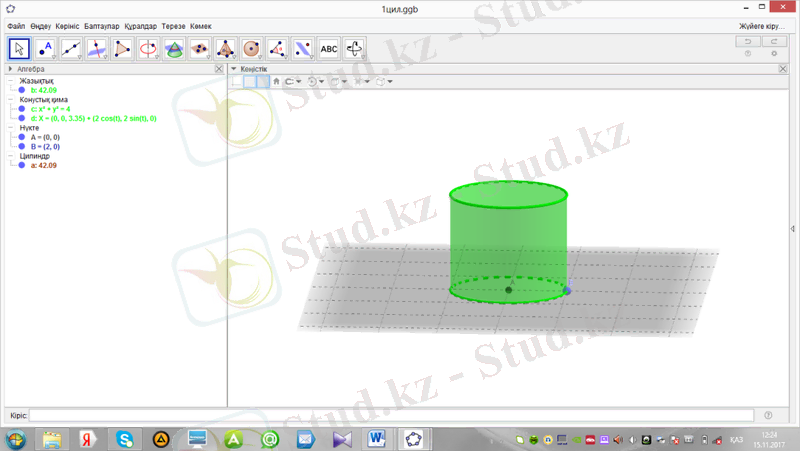
Task: Select the Move arrow tool
Action: (19, 47)
